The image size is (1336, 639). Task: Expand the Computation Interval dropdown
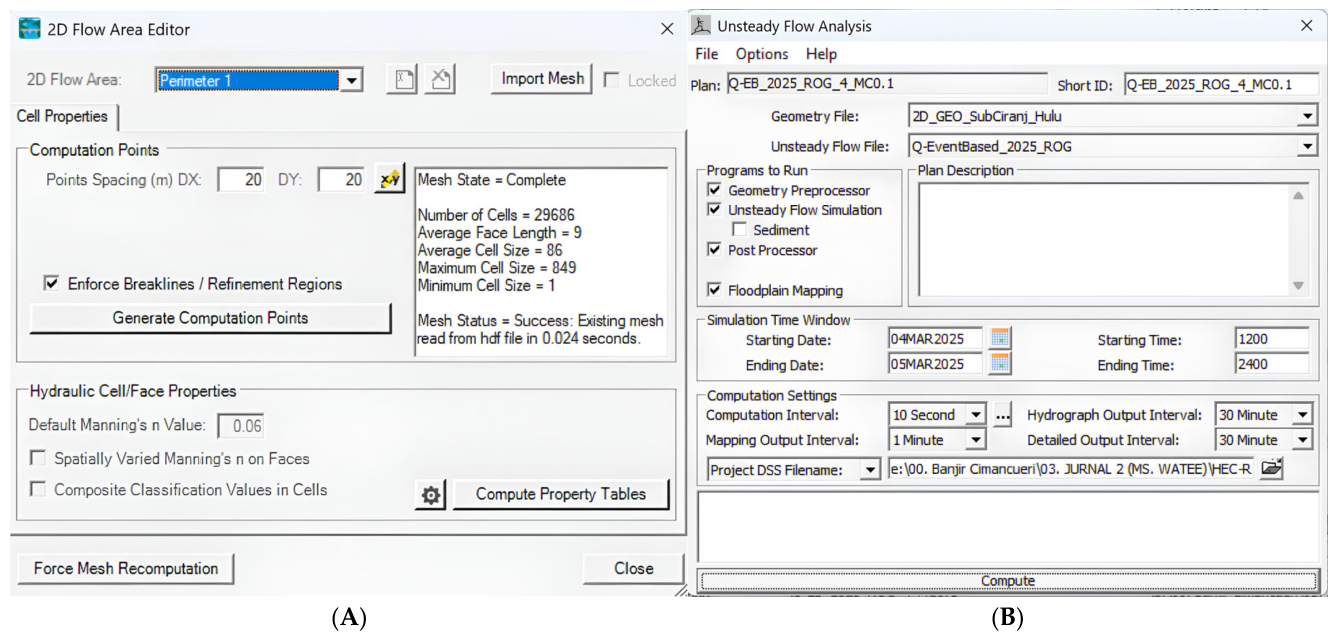click(976, 415)
